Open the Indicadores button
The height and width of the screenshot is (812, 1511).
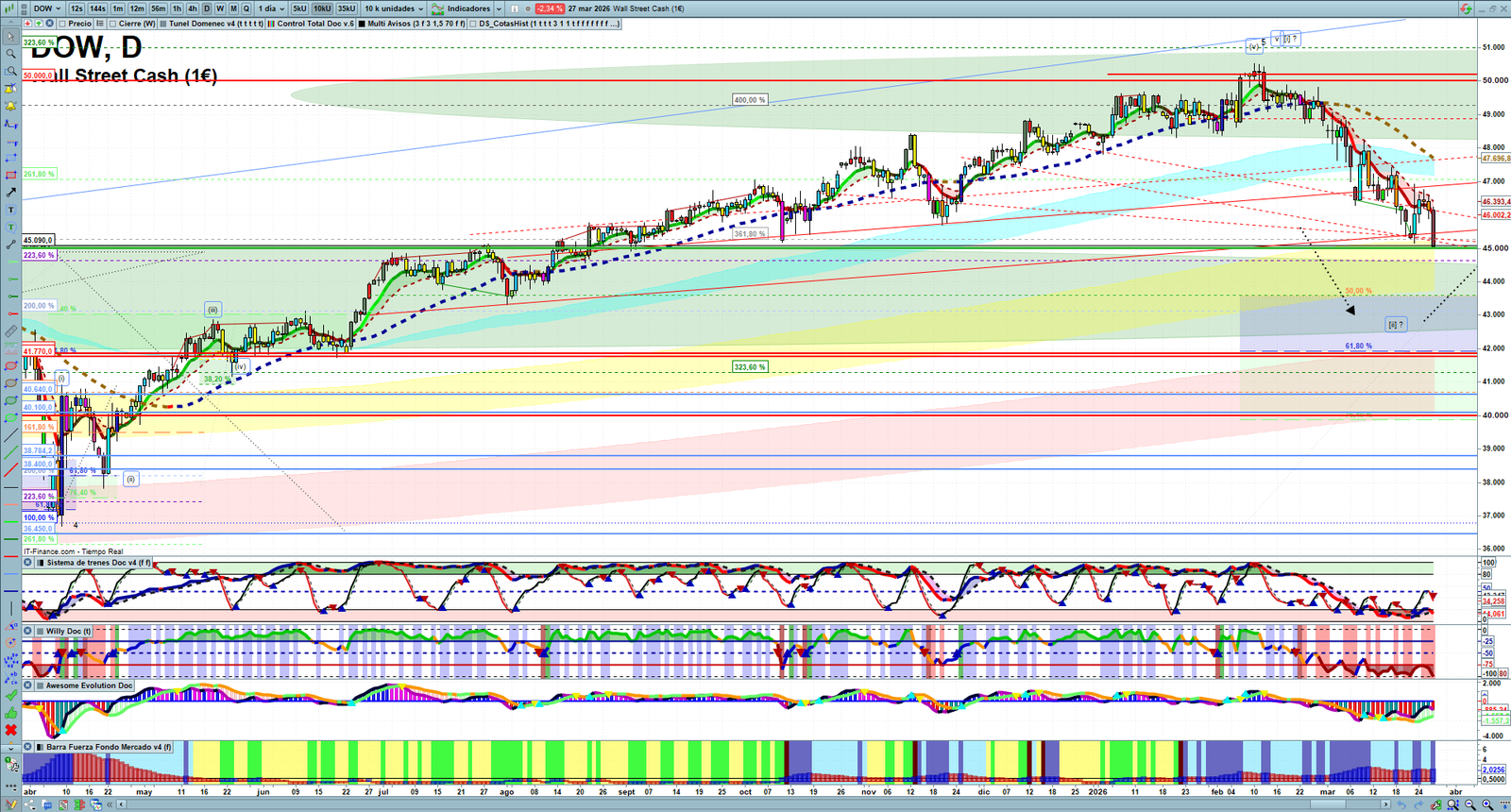click(x=467, y=8)
